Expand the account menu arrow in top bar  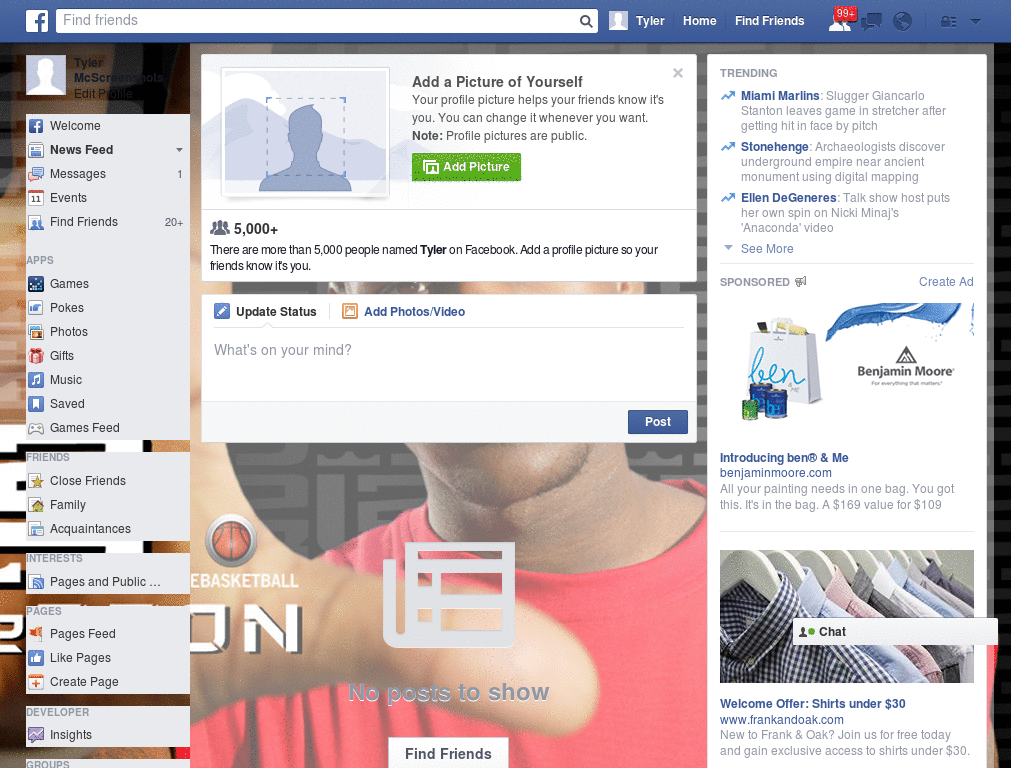point(976,22)
